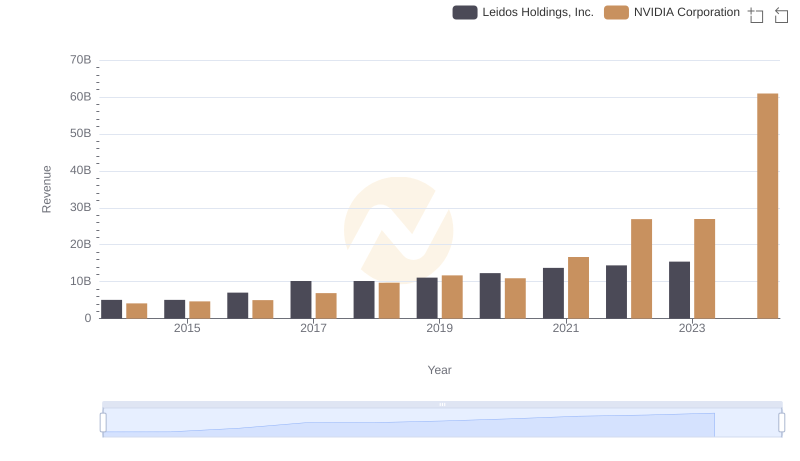Click the 60B y-axis label
Viewport: 800px width, 461px height.
[x=81, y=96]
